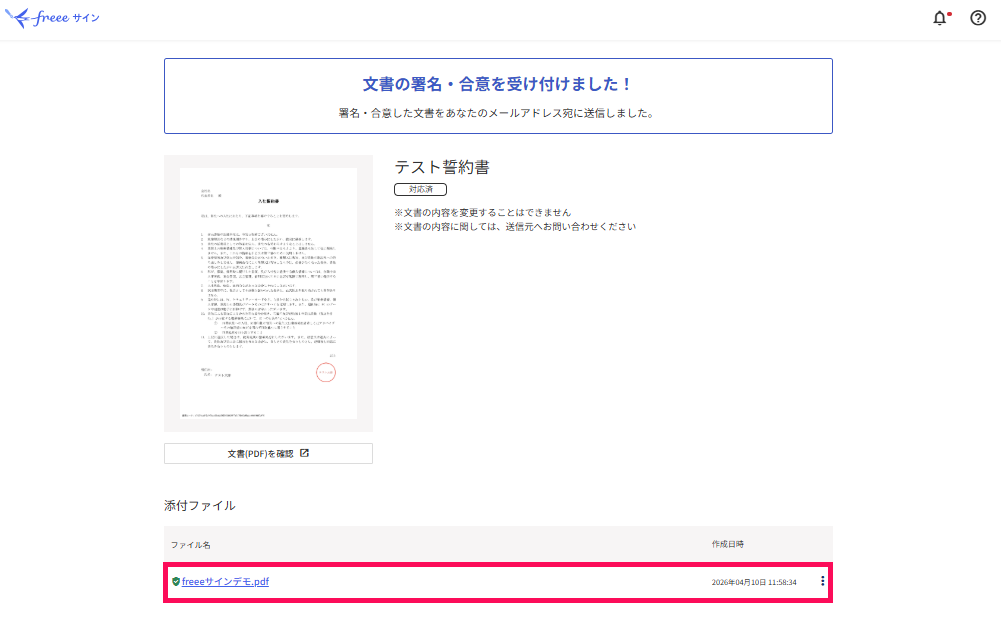
Task: Click the 2026年04月10日 11:58:34 timestamp
Action: tap(754, 582)
